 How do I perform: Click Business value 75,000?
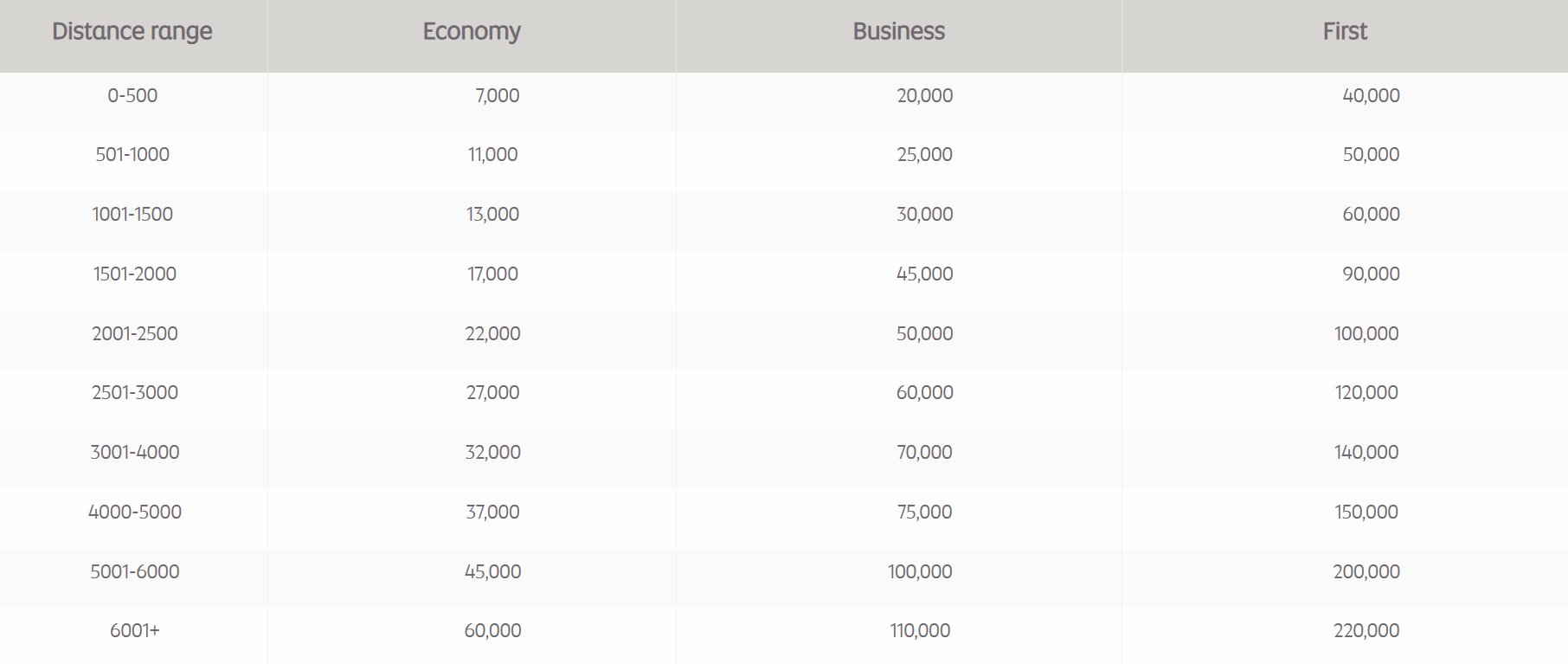pyautogui.click(x=924, y=512)
